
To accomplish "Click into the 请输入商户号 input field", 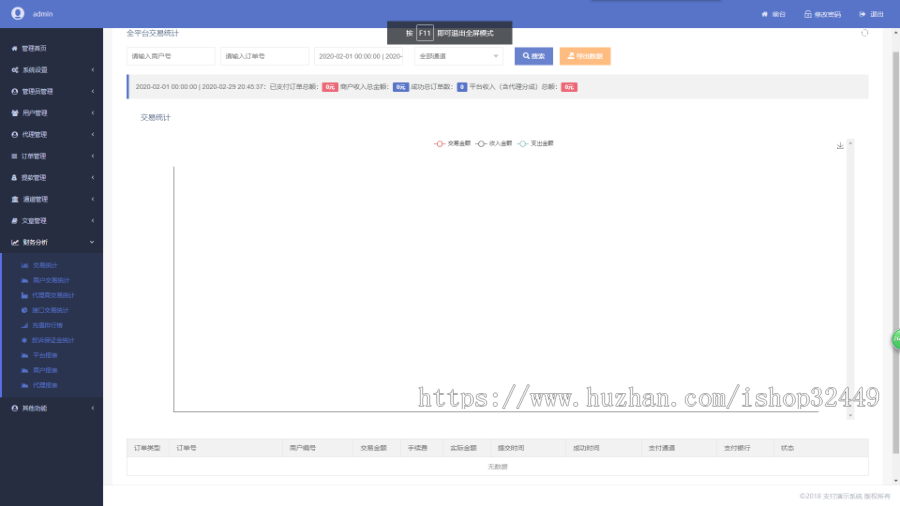I will pos(171,56).
